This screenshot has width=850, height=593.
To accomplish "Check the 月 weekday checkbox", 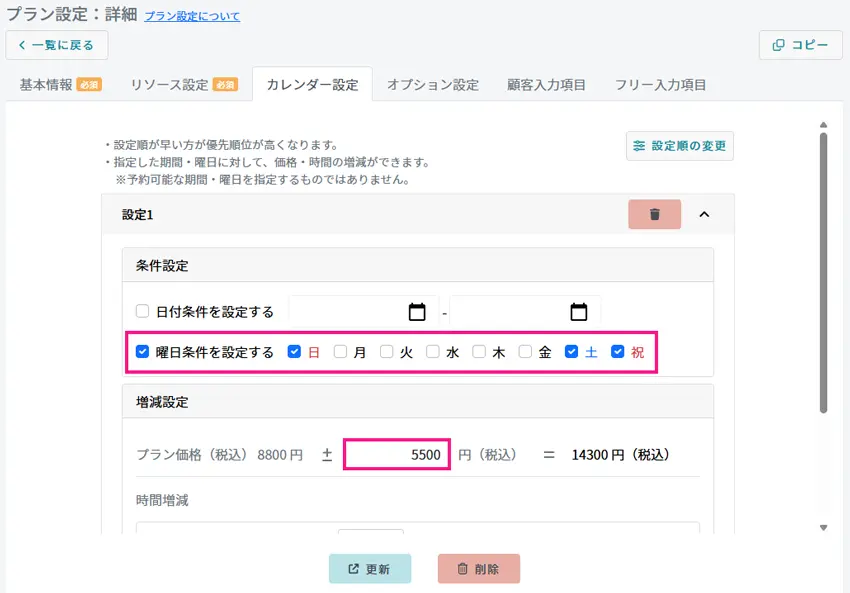I will [340, 351].
